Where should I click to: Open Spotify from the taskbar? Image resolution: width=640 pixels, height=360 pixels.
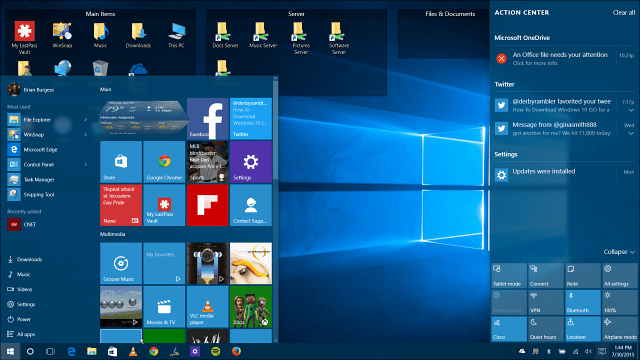(216, 351)
